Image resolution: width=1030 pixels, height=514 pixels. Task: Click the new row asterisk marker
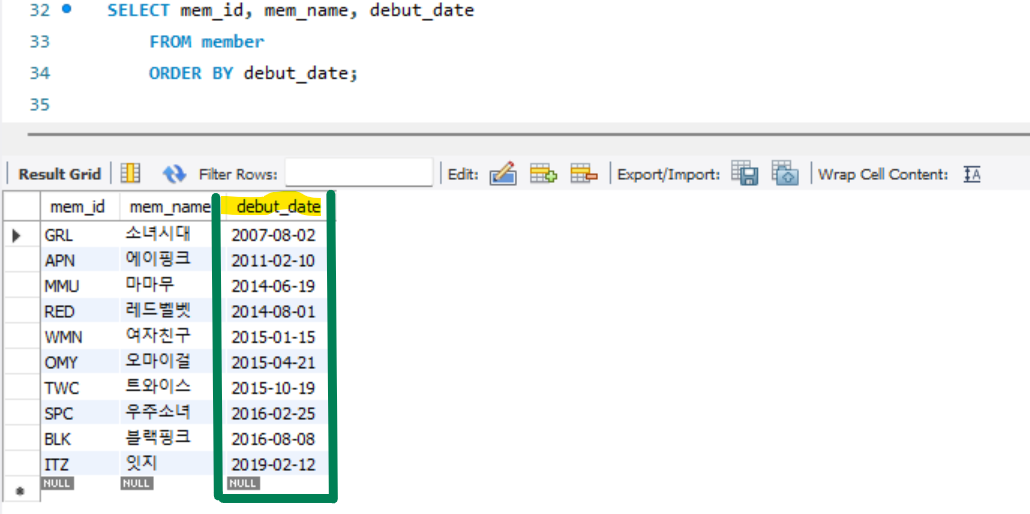(18, 490)
